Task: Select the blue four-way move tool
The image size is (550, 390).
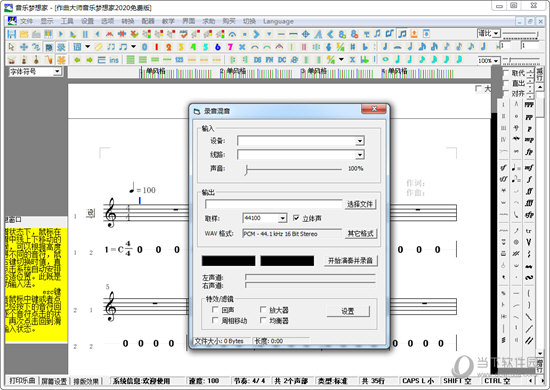Action: (24, 47)
